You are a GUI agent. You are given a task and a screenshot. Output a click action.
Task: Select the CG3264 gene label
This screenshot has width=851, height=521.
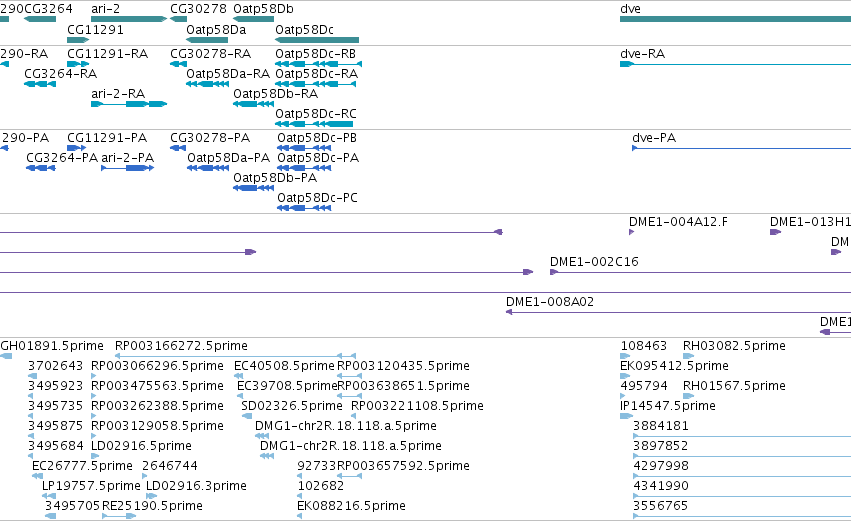(48, 9)
